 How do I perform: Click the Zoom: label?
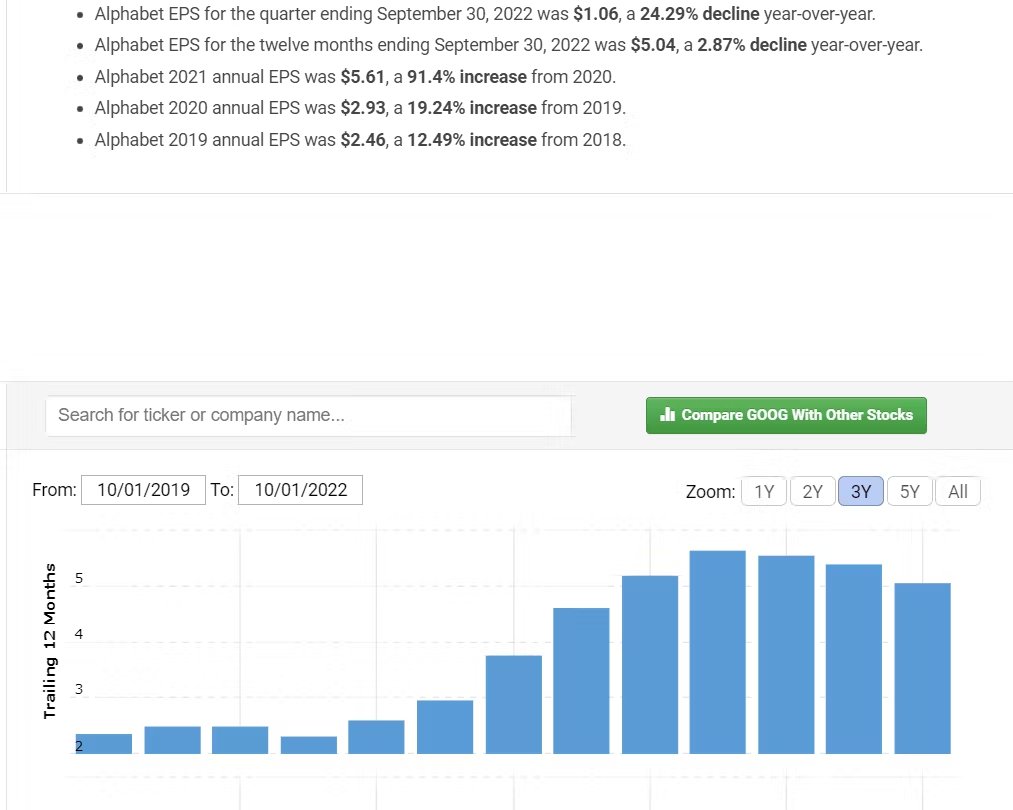click(x=710, y=492)
